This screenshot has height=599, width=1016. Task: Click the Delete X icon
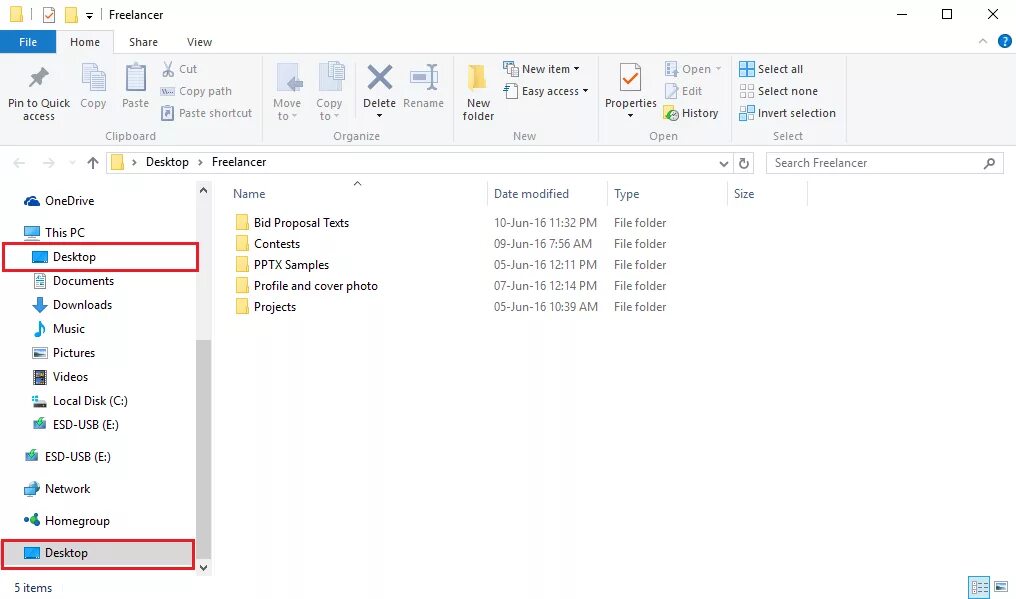click(380, 77)
